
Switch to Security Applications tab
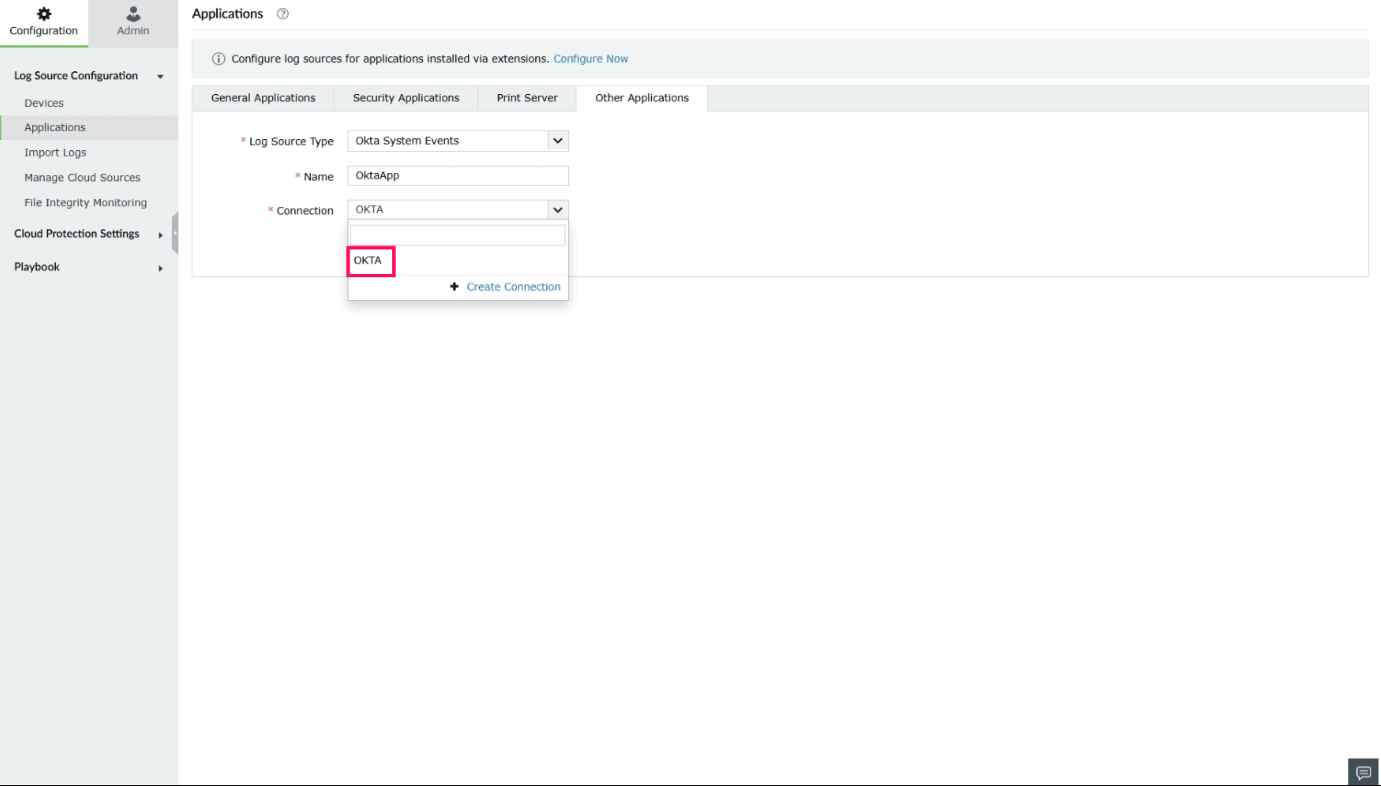(x=406, y=98)
